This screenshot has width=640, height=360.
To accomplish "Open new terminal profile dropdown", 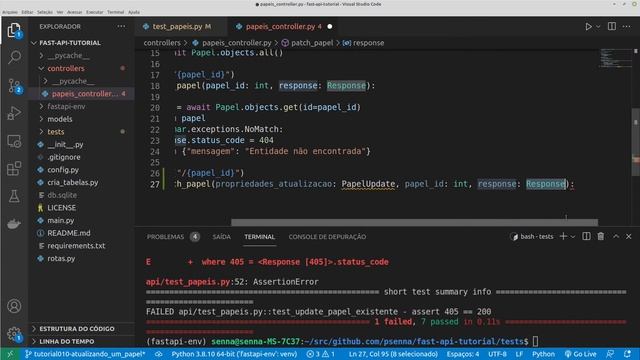I will 573,237.
